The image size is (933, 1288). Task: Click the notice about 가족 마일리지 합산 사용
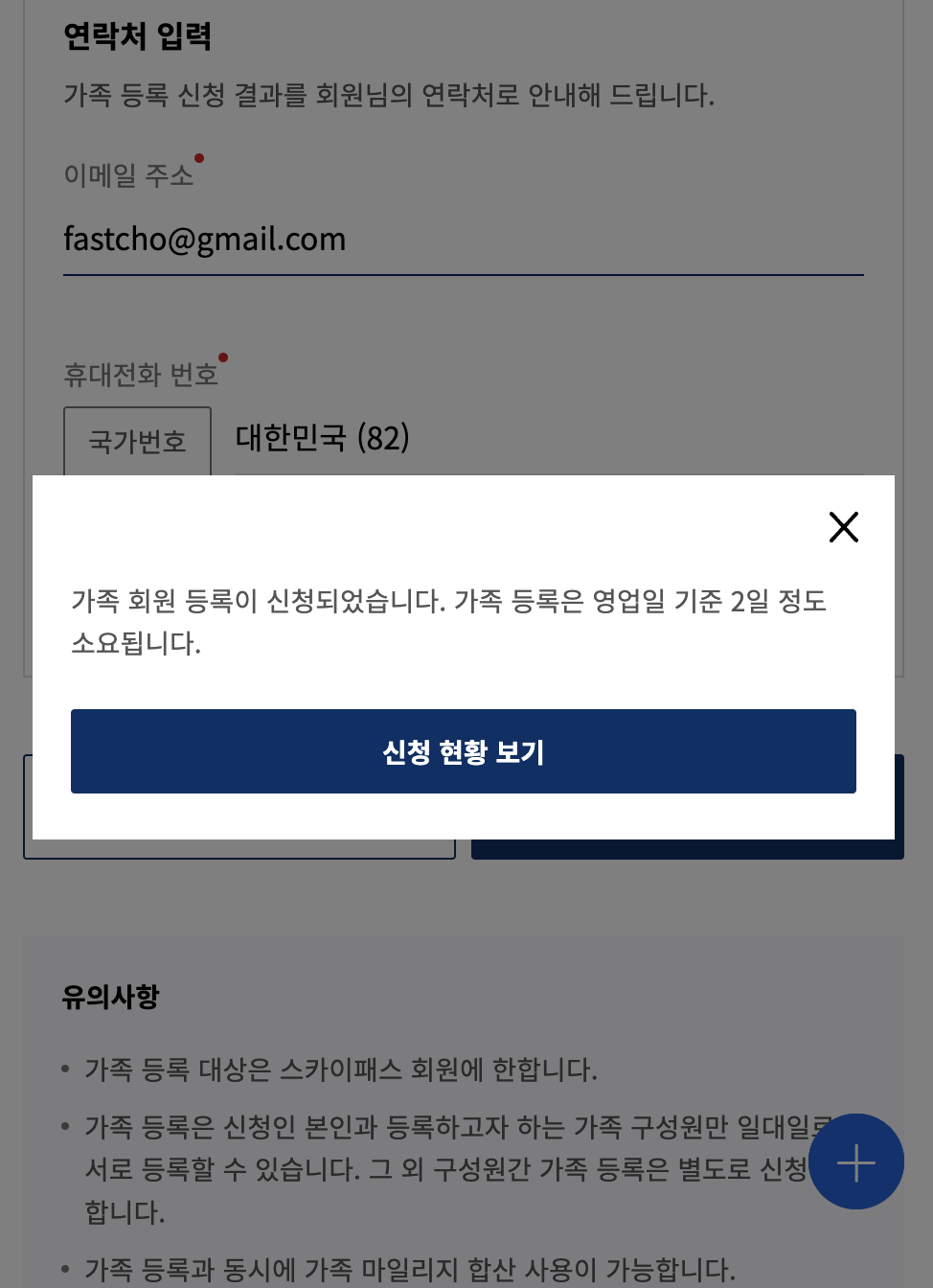click(x=410, y=1270)
